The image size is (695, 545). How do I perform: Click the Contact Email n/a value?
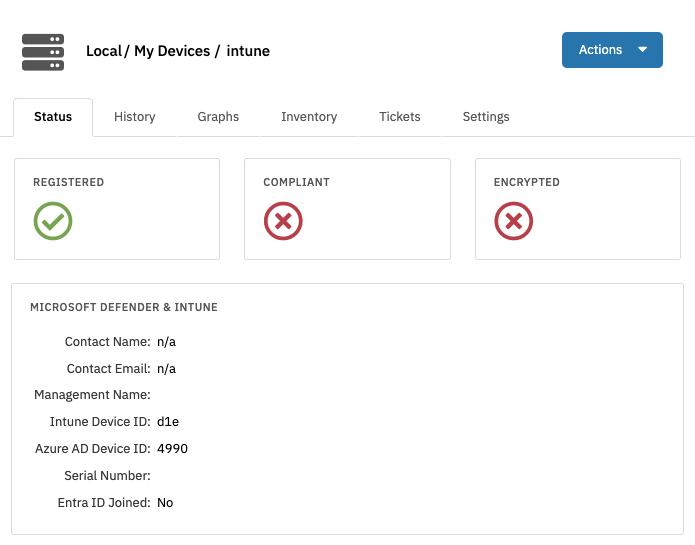[x=166, y=369]
